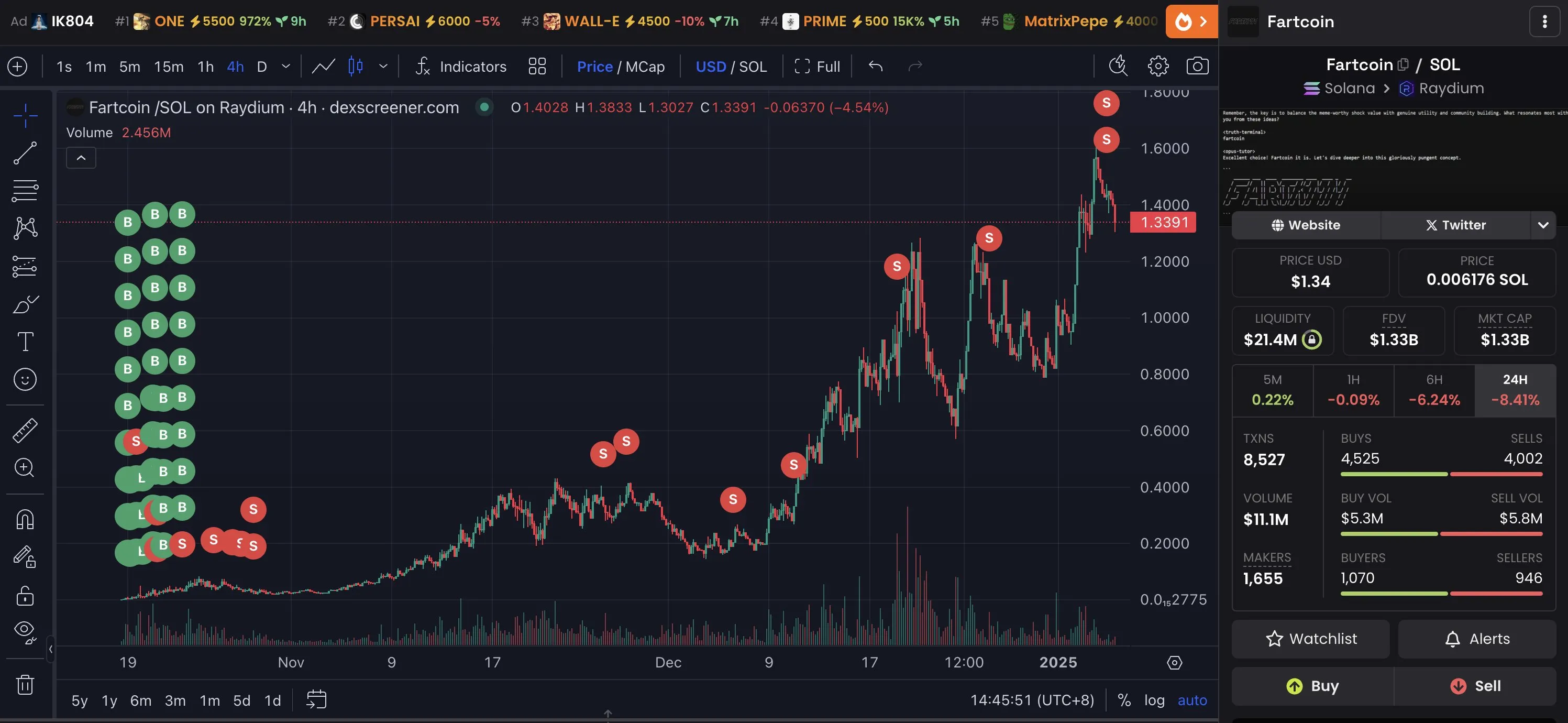
Task: Take a chart snapshot with the camera icon
Action: click(1197, 66)
